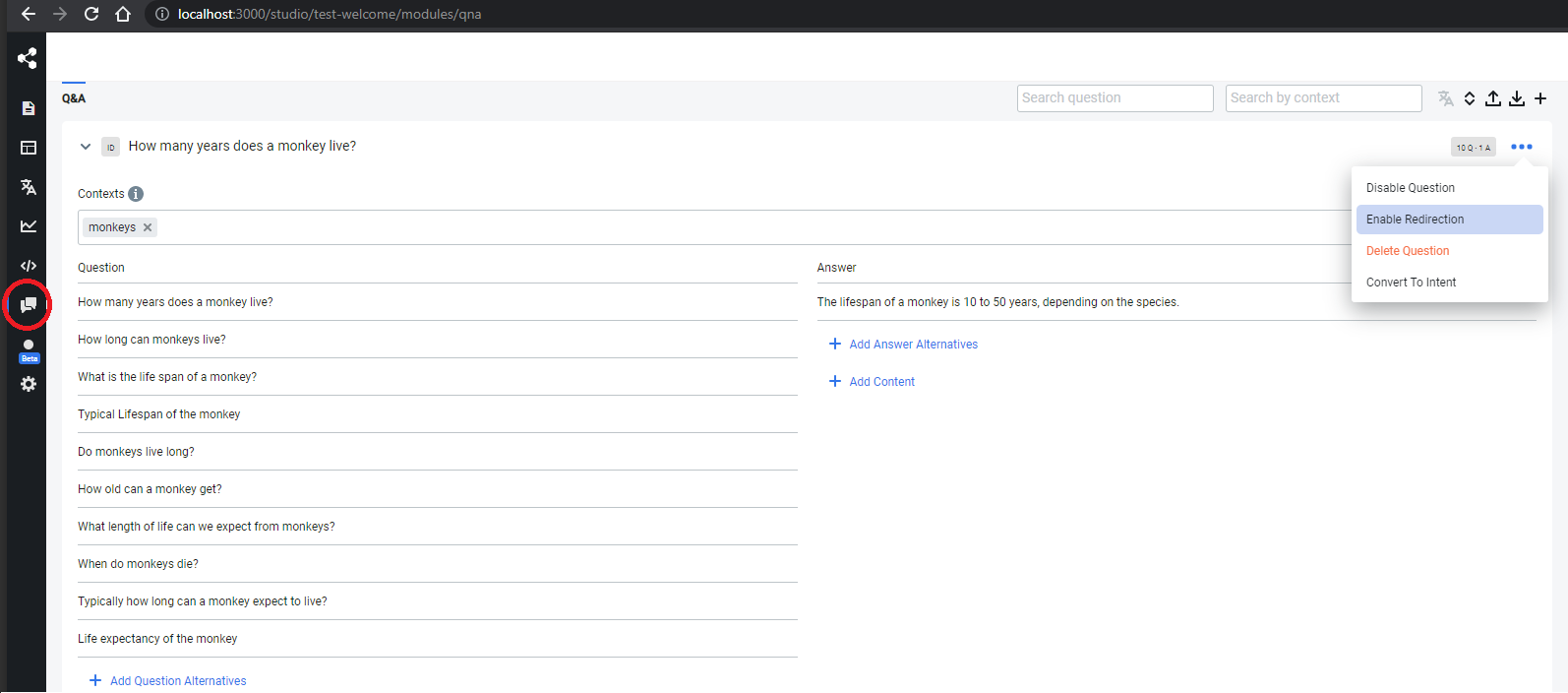
Task: Click Add Answer Alternatives
Action: coord(913,345)
